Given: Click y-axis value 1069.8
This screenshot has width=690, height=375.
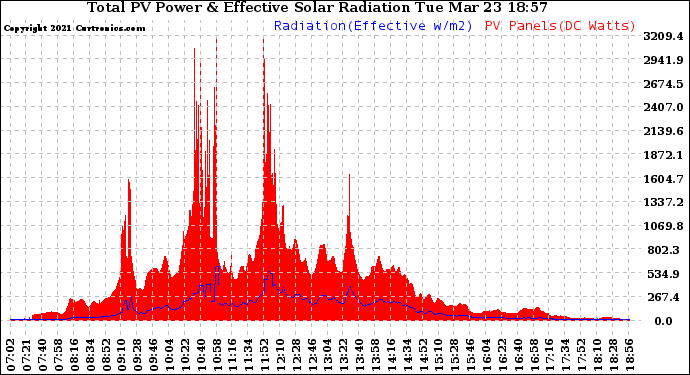Looking at the screenshot, I should point(663,226).
